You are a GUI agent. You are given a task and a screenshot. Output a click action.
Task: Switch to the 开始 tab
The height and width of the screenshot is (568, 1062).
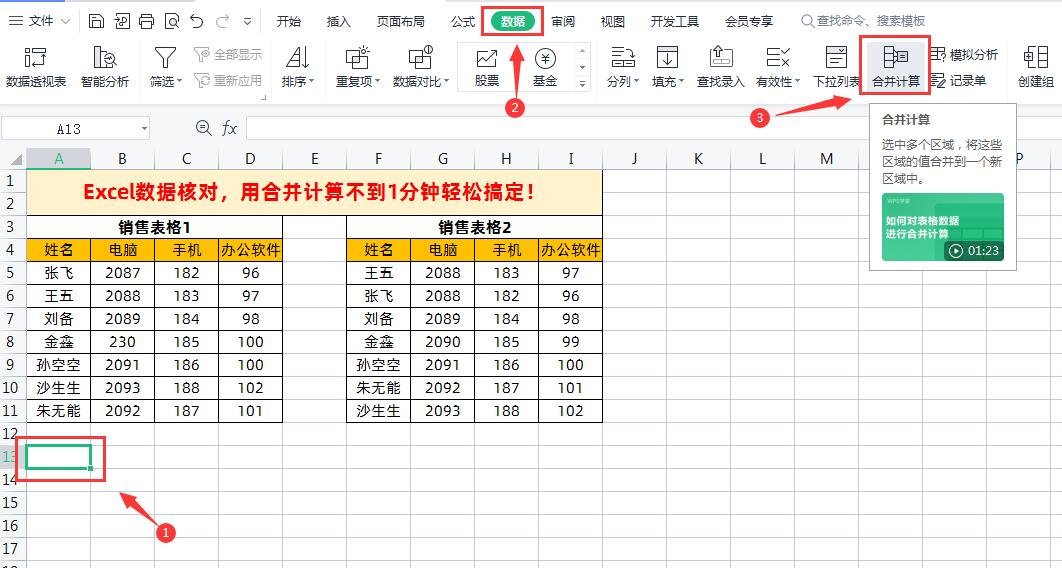289,22
